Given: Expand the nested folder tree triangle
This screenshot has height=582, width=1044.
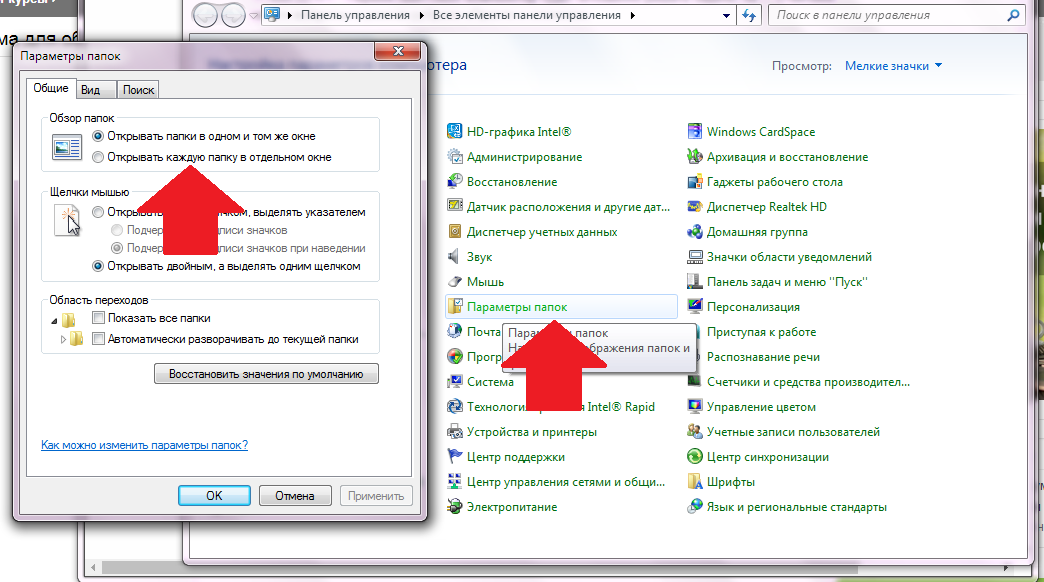Looking at the screenshot, I should pyautogui.click(x=63, y=339).
